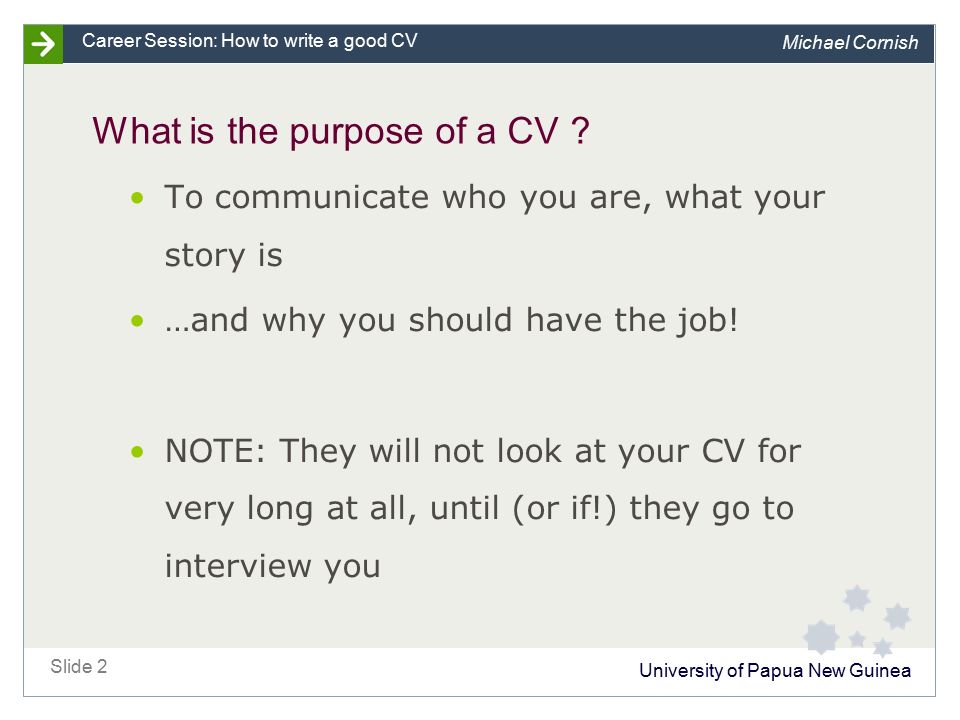
Task: Click 'University of Papua New Guinea' footer text
Action: [x=774, y=670]
